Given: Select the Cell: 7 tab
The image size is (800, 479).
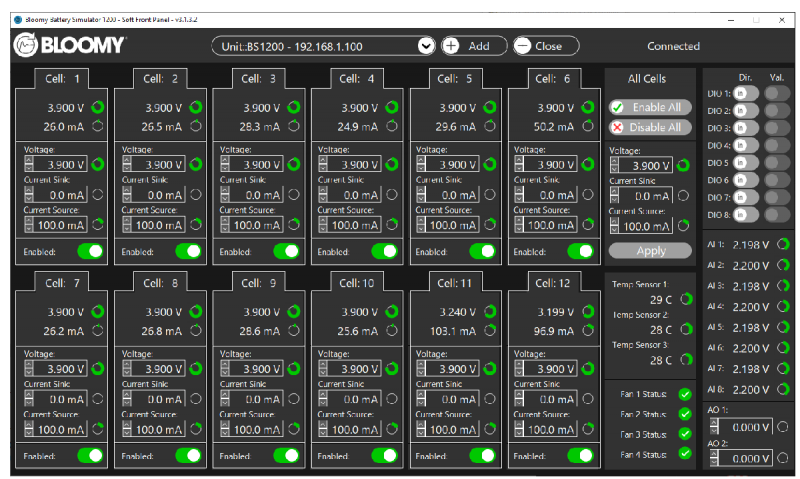Looking at the screenshot, I should [62, 283].
